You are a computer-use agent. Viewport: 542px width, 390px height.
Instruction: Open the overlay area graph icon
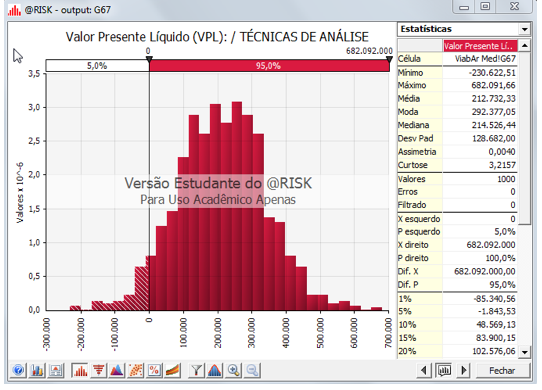(x=117, y=371)
